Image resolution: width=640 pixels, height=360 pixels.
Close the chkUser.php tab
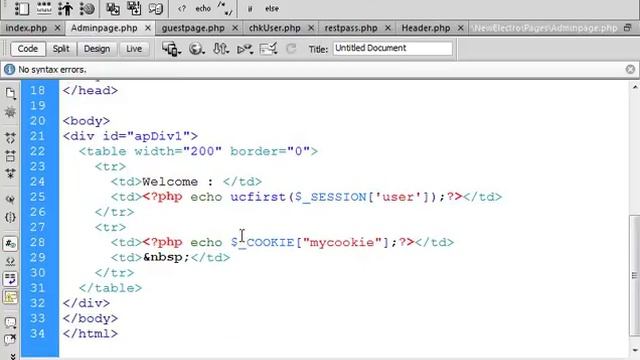pos(311,28)
